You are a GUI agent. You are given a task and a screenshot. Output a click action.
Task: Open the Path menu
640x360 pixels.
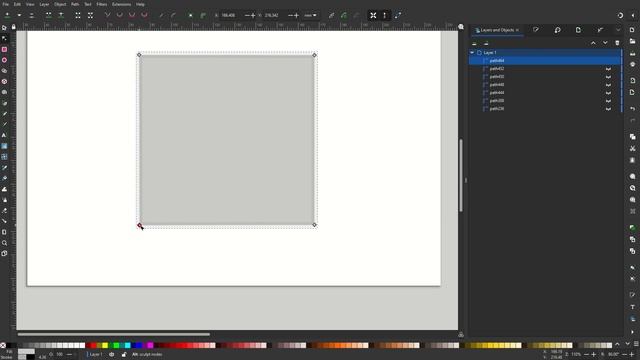coord(75,4)
